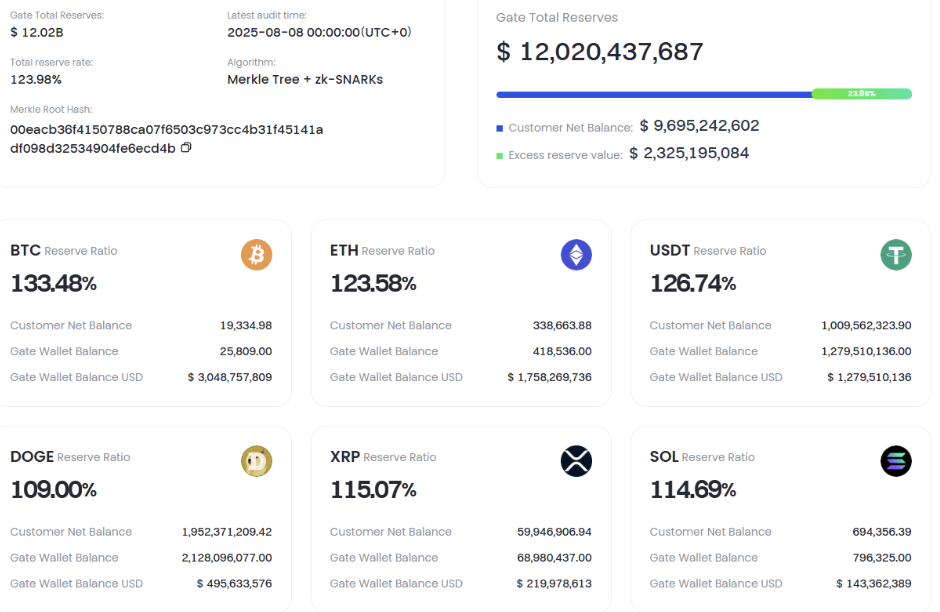This screenshot has width=940, height=612.
Task: Select ETH wallet balance 418,536.00
Action: 562,351
